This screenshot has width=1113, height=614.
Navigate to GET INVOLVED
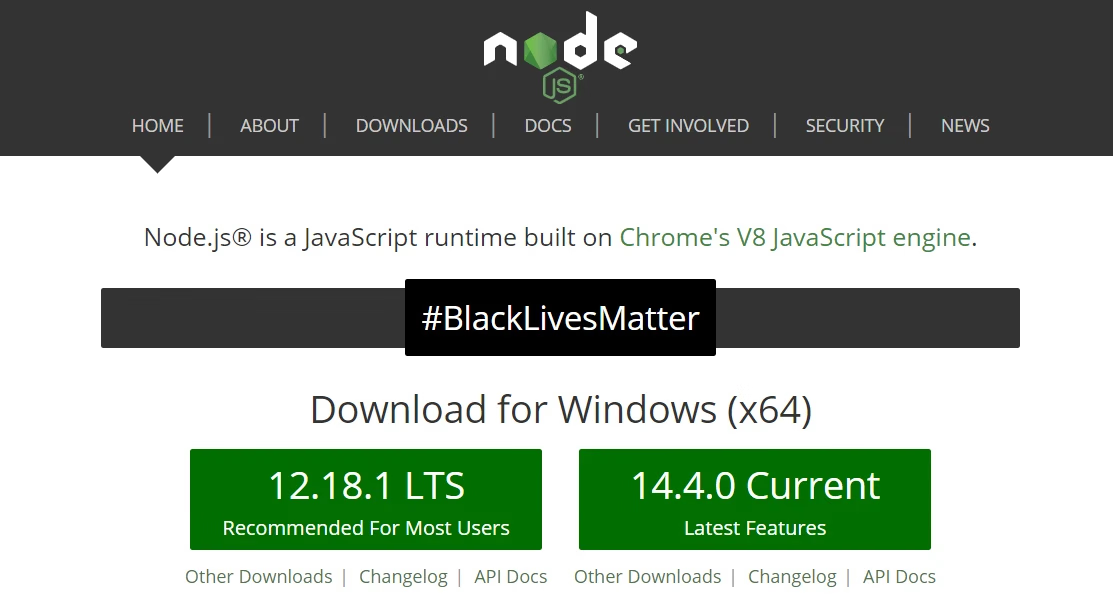pos(689,126)
